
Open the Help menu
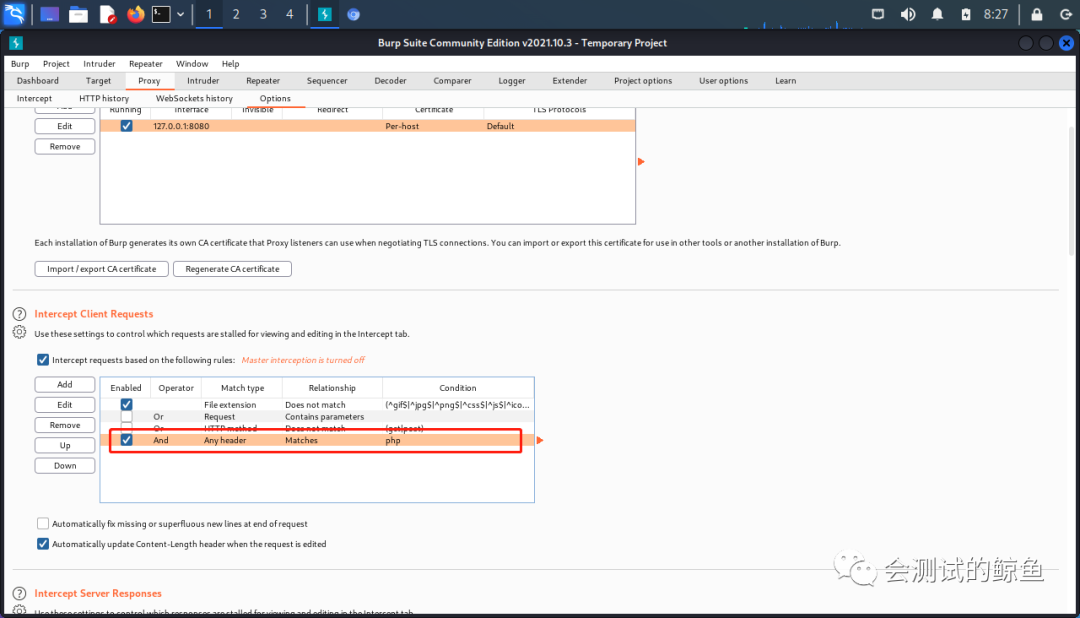[230, 63]
